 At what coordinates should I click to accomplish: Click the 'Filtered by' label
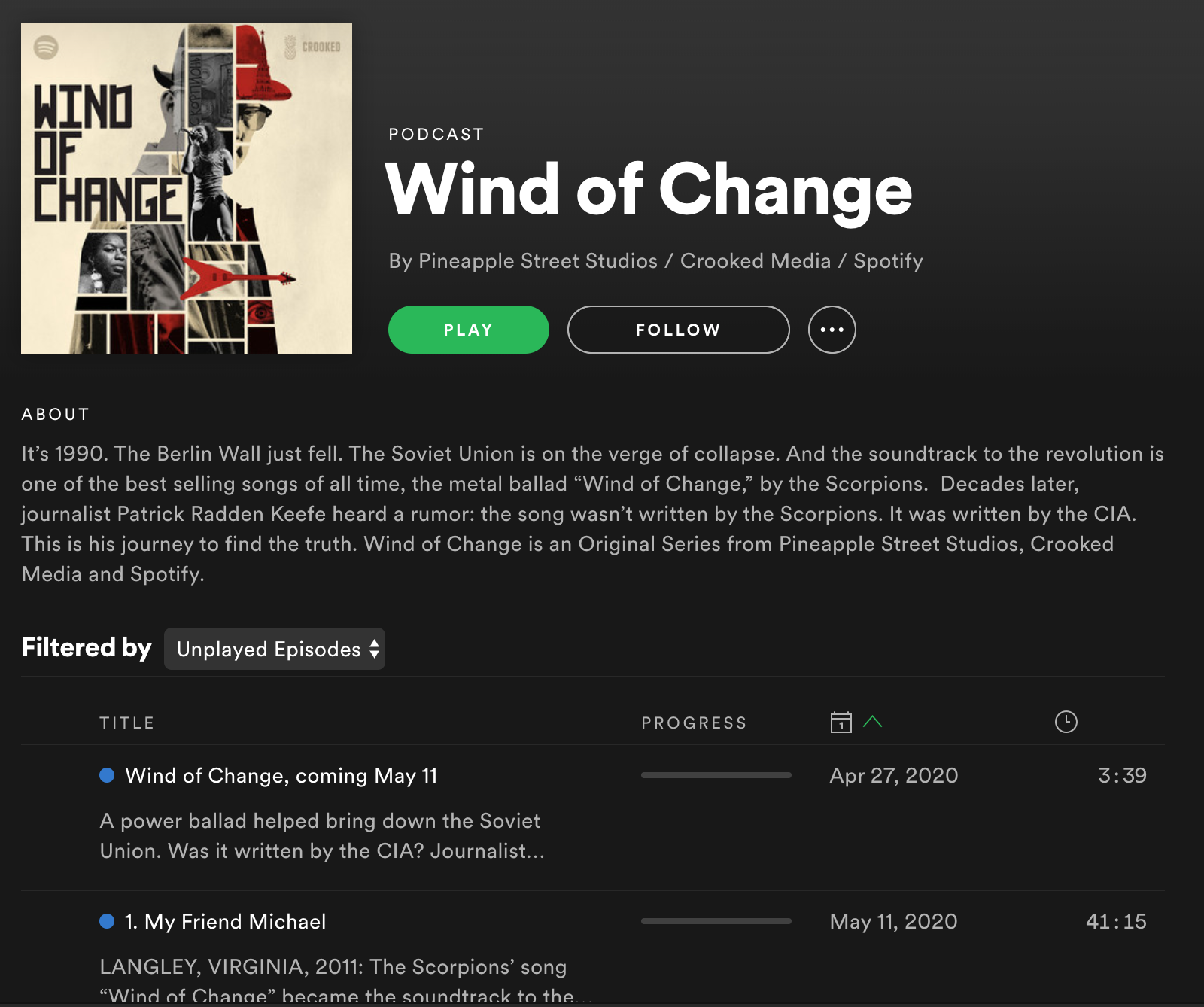[87, 648]
